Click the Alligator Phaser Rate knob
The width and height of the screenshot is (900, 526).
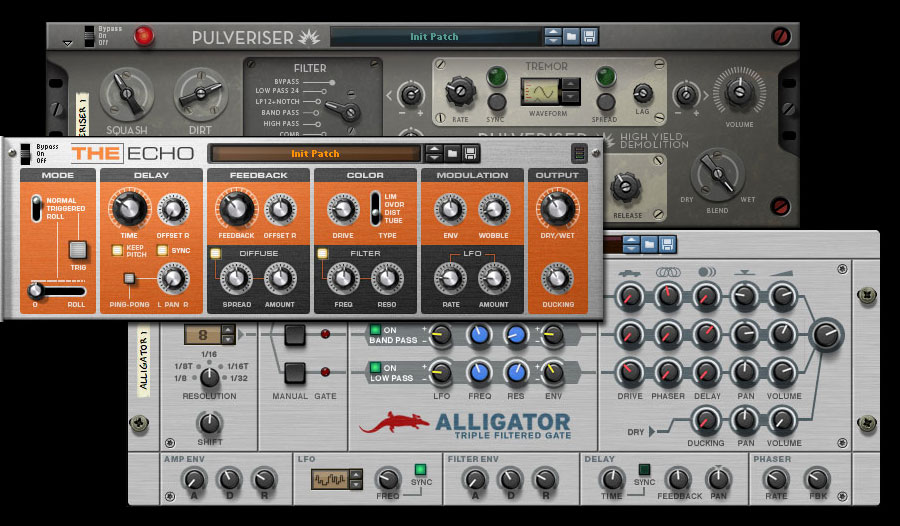776,478
